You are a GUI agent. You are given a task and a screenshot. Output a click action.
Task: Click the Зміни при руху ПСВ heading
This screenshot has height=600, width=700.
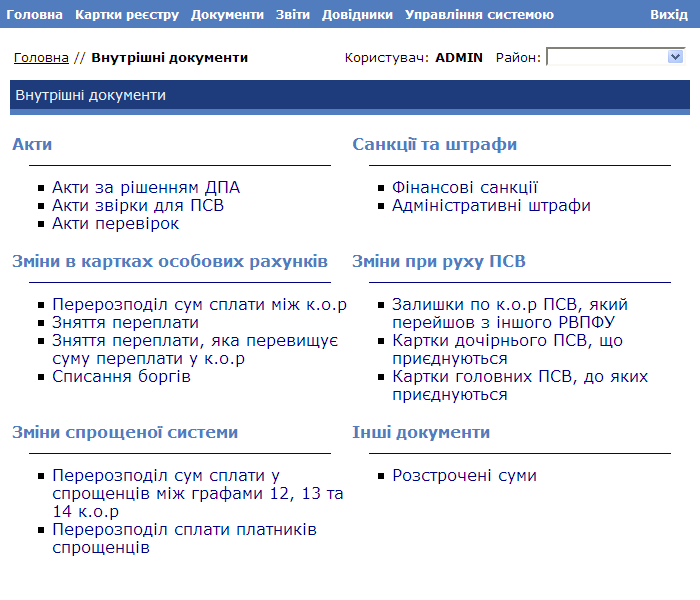pyautogui.click(x=439, y=262)
